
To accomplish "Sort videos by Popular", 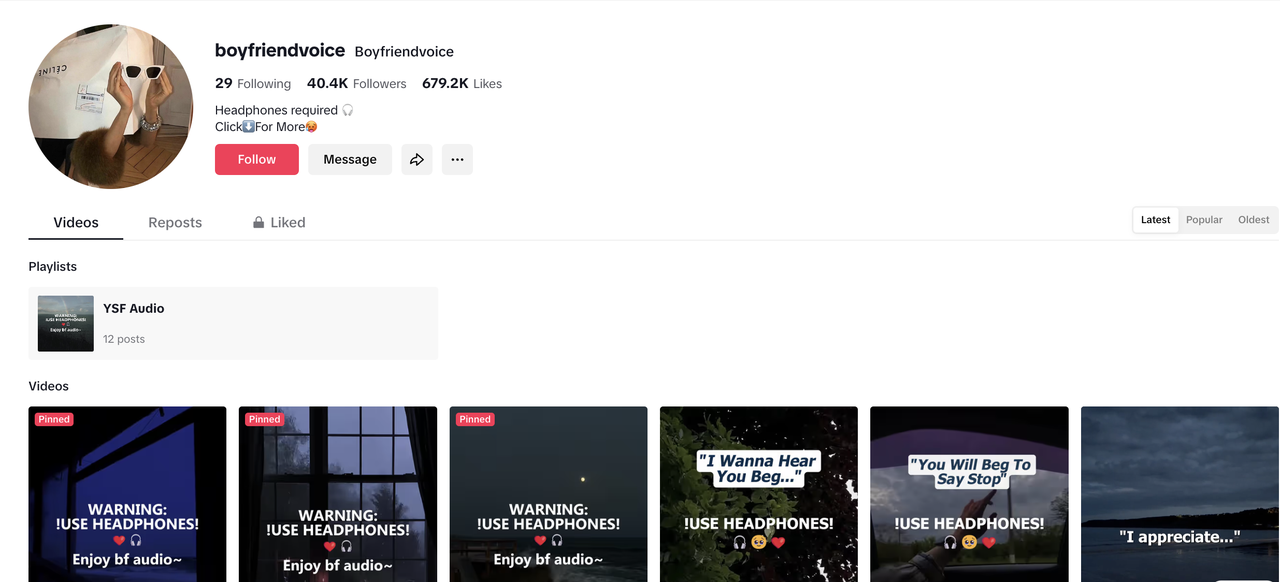I will 1204,220.
